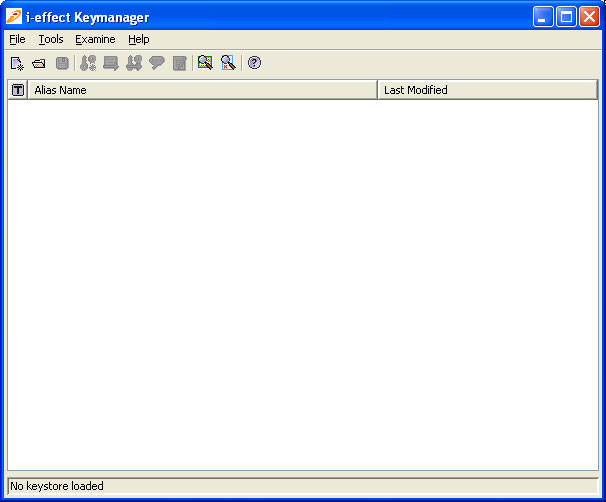Image resolution: width=606 pixels, height=502 pixels.
Task: Click the greyed-out save keystore icon
Action: coord(62,63)
